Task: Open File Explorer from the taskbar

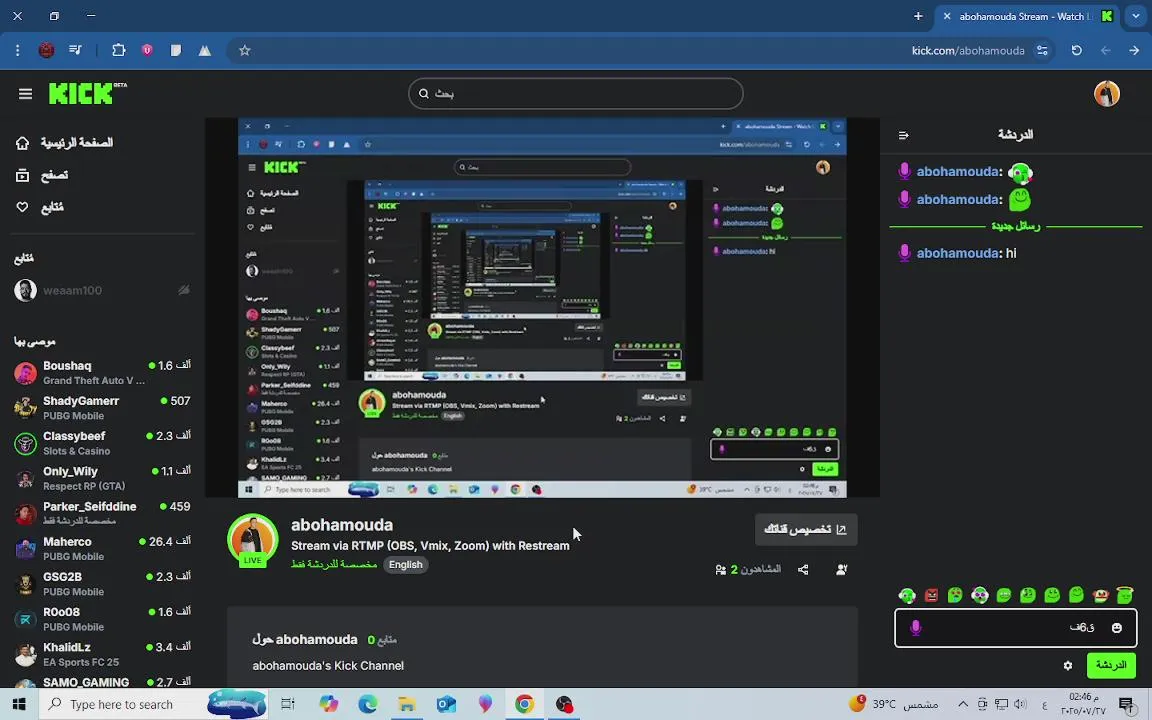Action: (x=407, y=705)
